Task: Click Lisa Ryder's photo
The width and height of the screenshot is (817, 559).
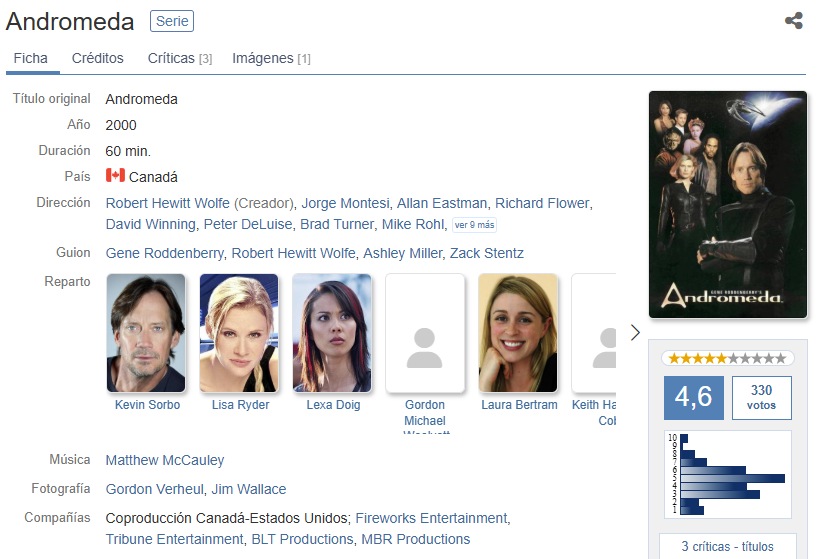Action: (239, 333)
